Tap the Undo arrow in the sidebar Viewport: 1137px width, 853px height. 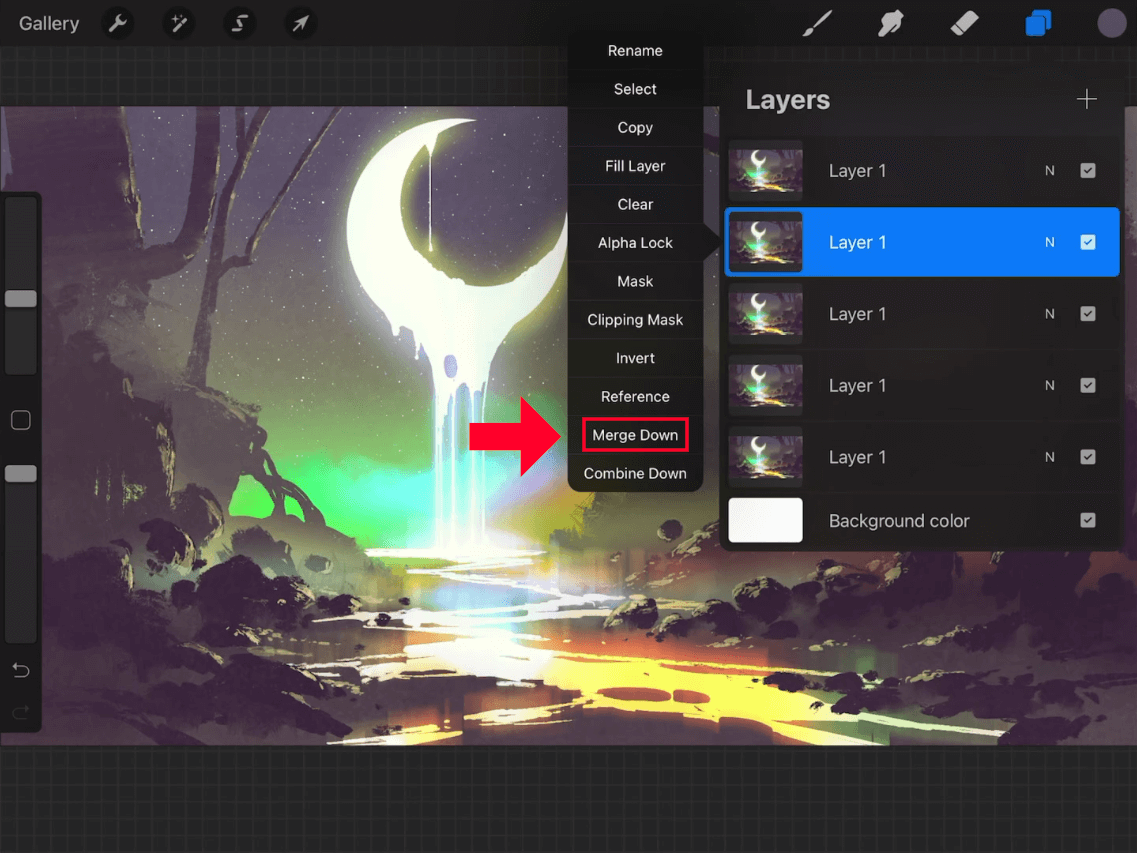coord(20,669)
